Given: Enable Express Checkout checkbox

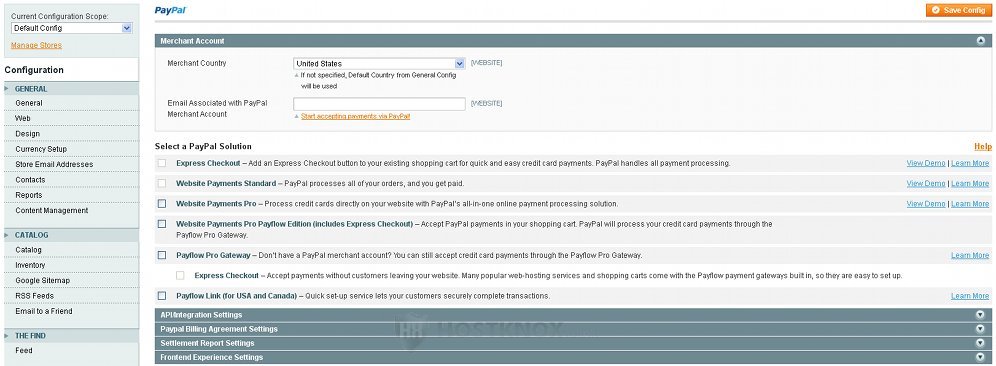Looking at the screenshot, I should [x=162, y=163].
